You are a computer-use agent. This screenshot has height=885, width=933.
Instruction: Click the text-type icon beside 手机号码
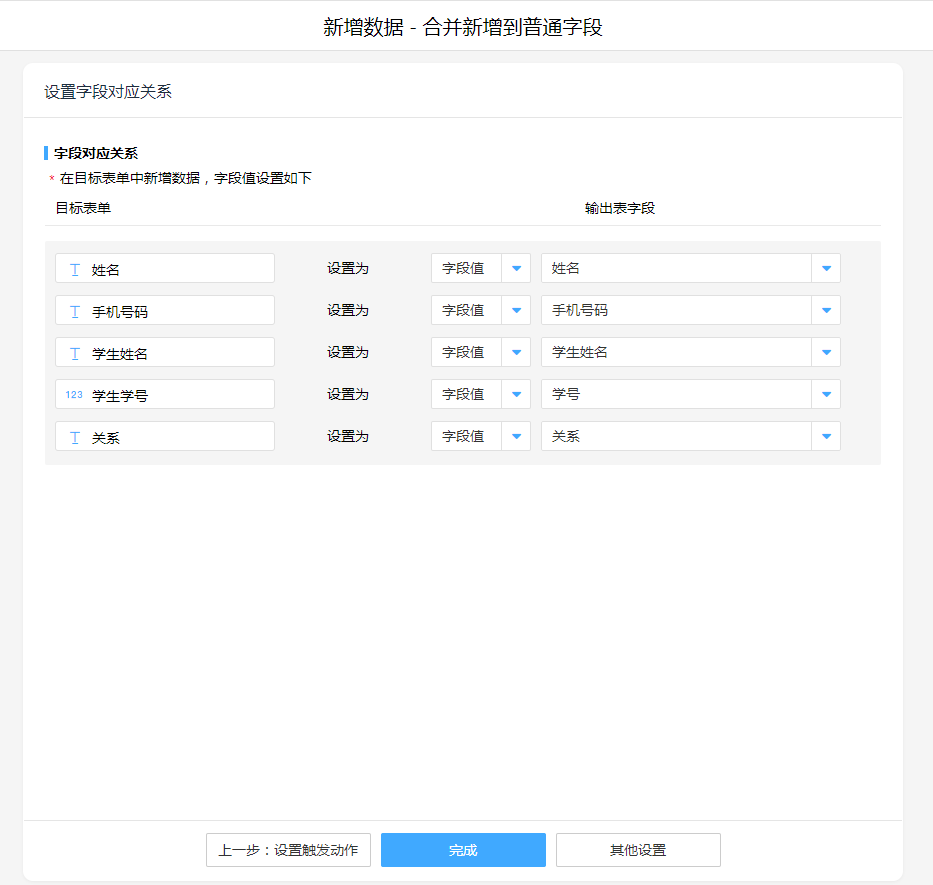coord(75,311)
